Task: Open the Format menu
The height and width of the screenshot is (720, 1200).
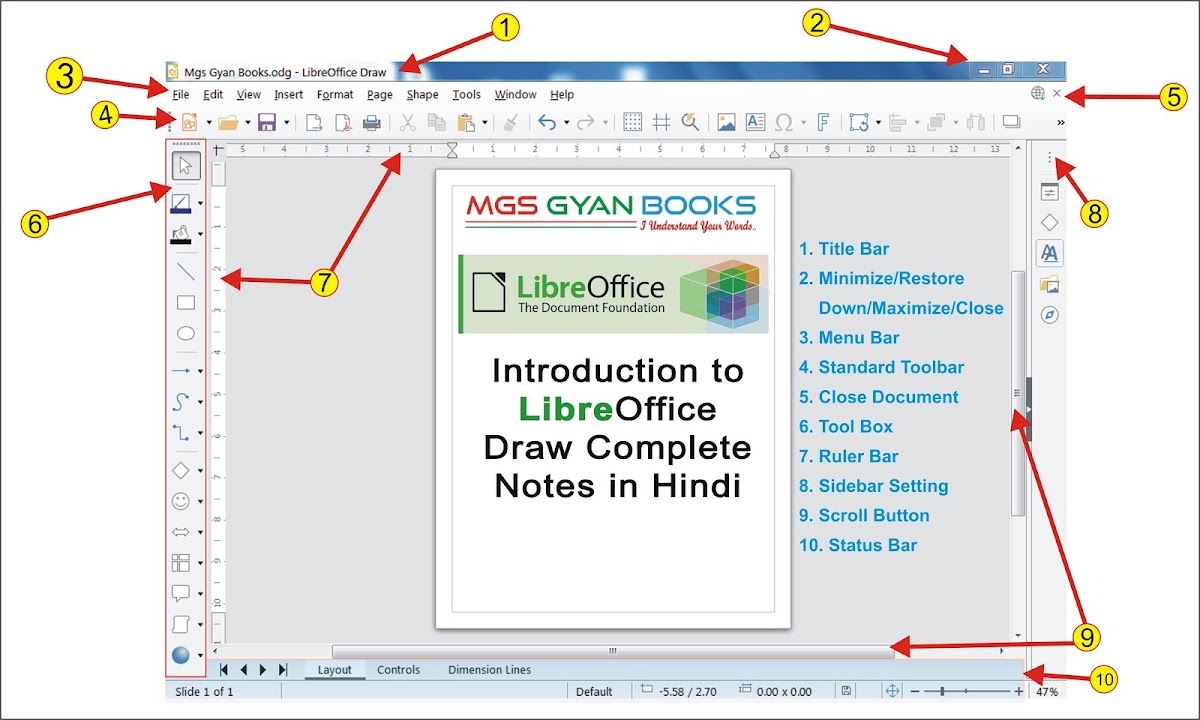Action: [x=335, y=95]
